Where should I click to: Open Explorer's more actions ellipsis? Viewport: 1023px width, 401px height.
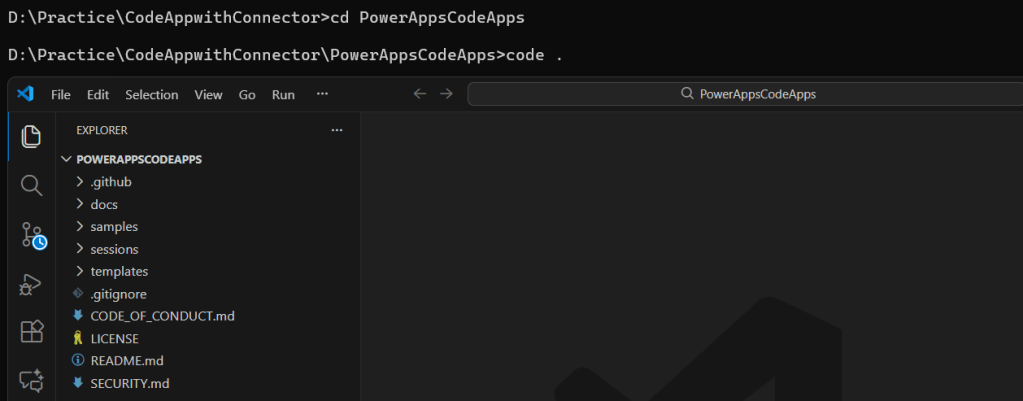tap(337, 130)
